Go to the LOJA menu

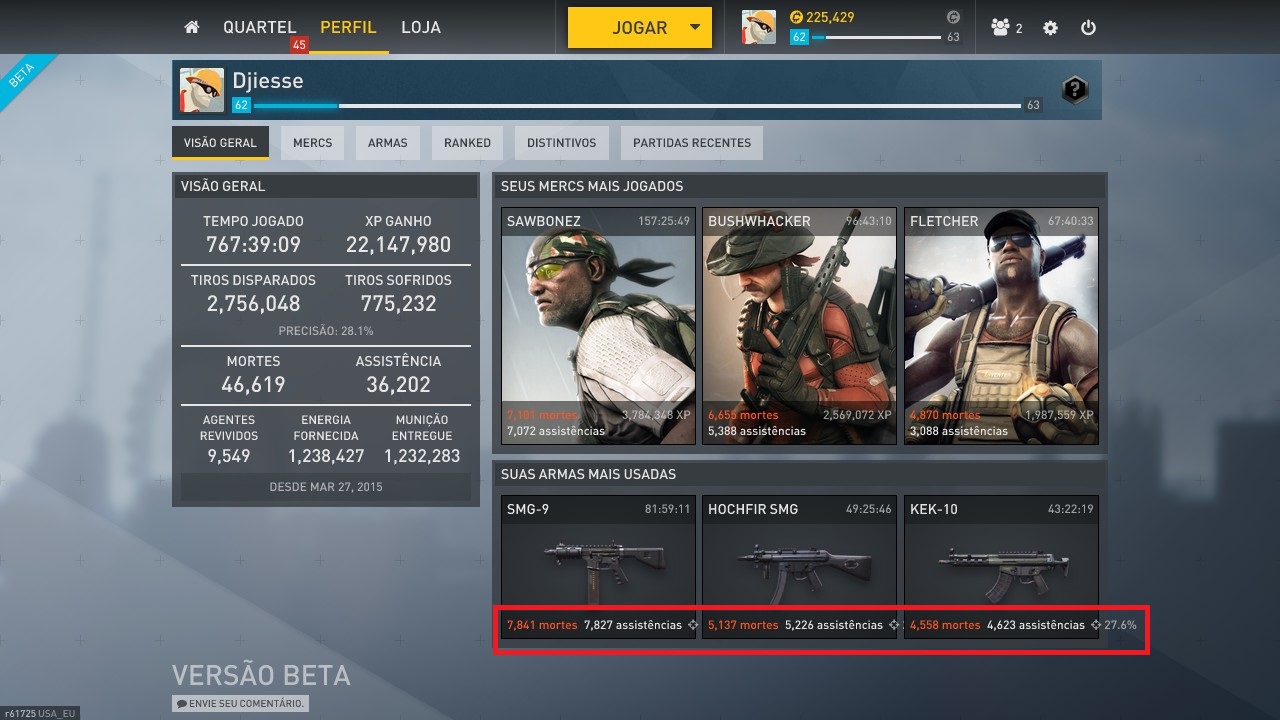pos(420,27)
